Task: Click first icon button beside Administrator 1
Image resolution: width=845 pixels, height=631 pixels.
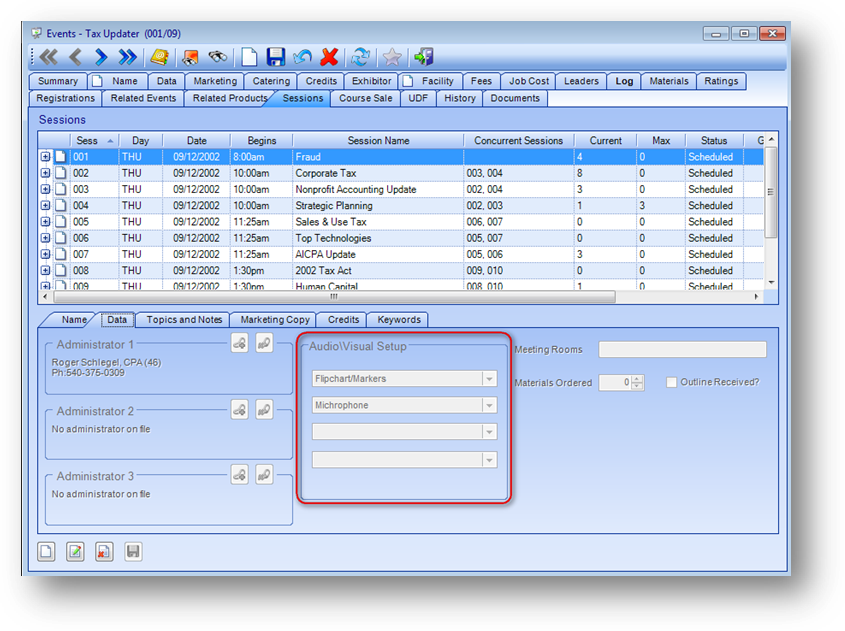Action: click(x=240, y=343)
